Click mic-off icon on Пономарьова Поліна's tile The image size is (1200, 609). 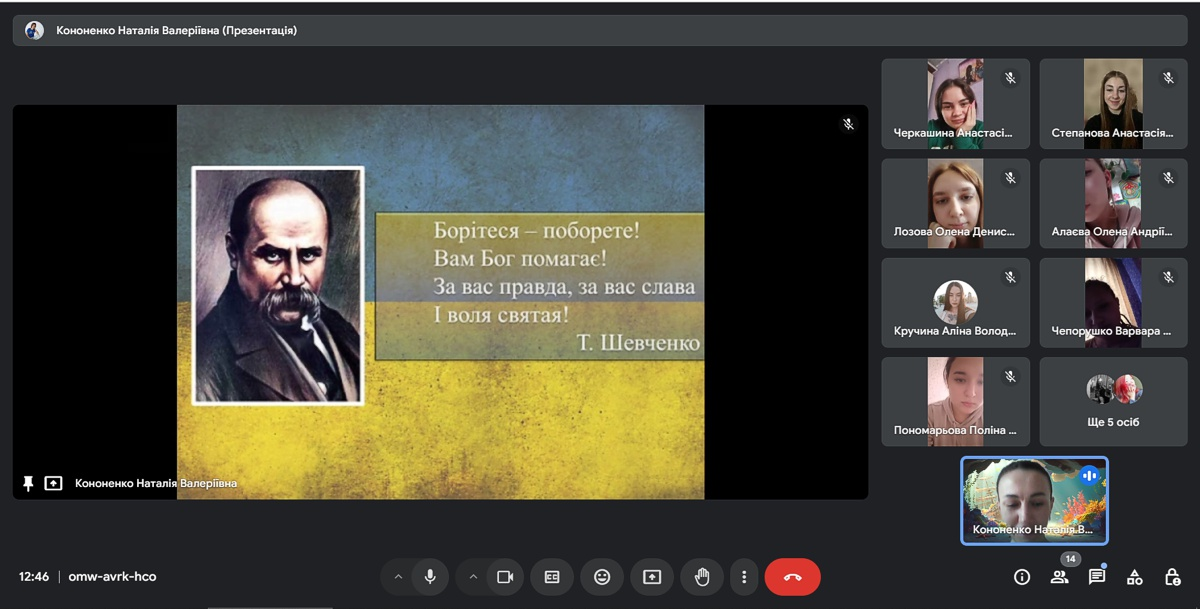1010,376
